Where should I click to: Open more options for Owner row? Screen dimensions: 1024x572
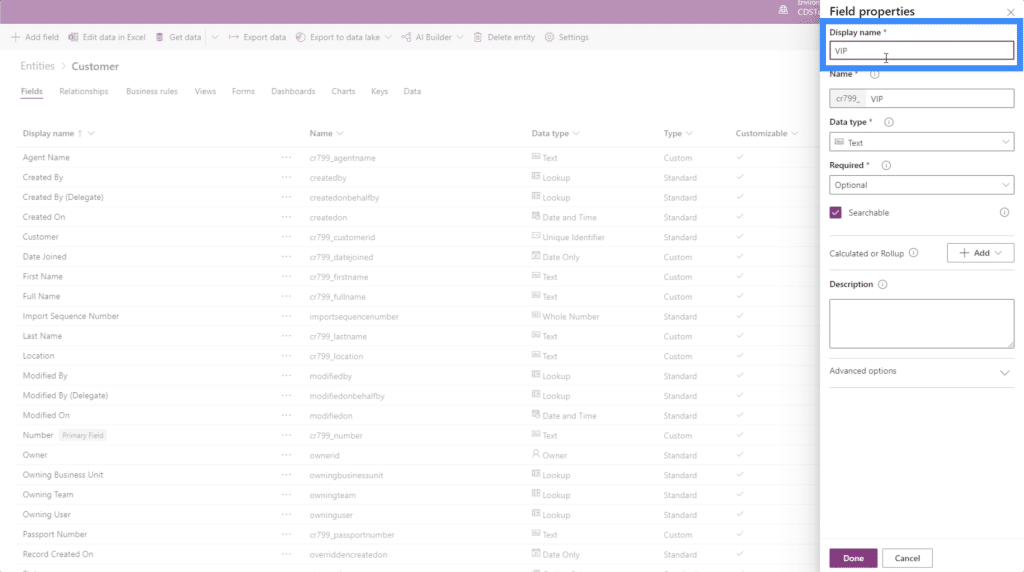(286, 454)
